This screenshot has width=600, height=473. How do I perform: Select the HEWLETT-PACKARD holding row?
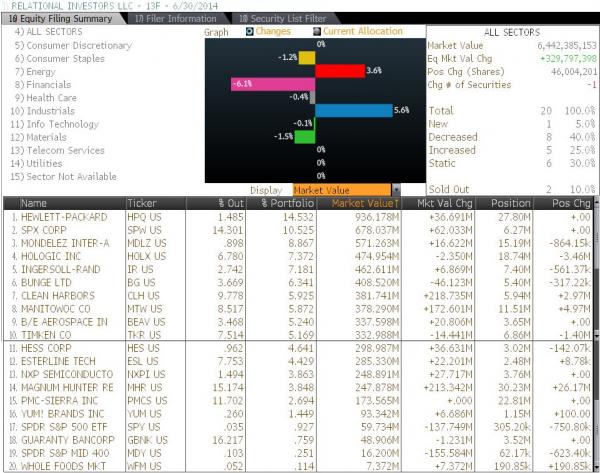298,217
